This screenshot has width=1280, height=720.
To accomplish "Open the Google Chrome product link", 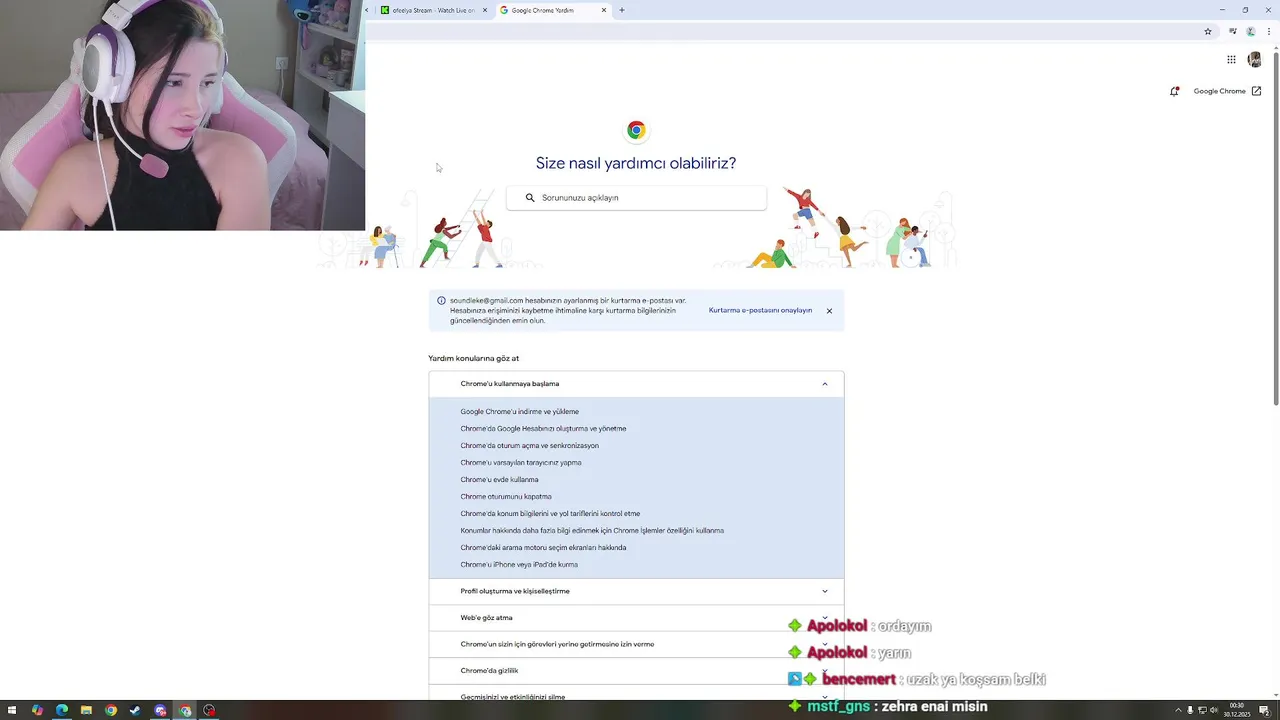I will click(x=1219, y=91).
